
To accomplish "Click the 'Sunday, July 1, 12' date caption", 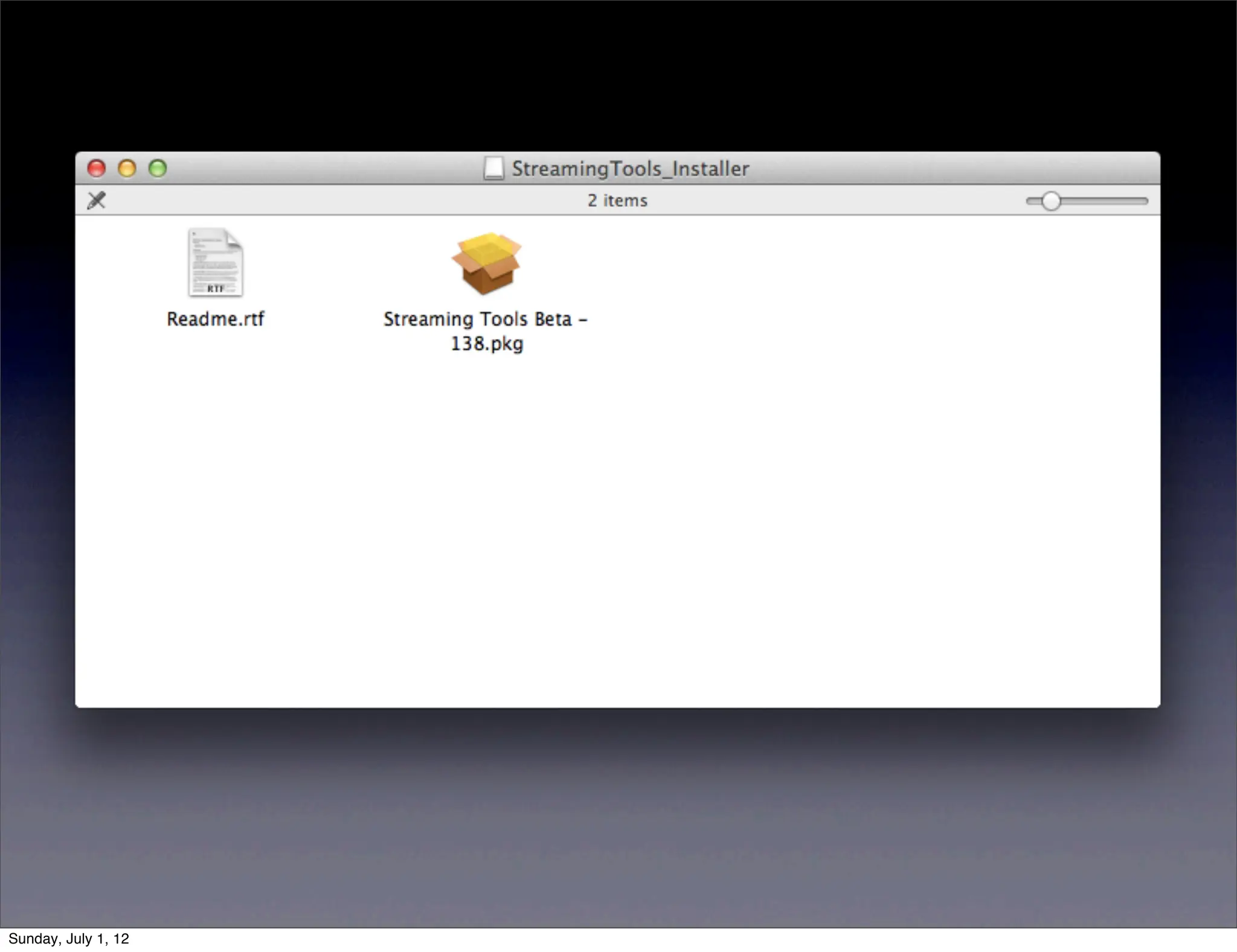I will [68, 939].
